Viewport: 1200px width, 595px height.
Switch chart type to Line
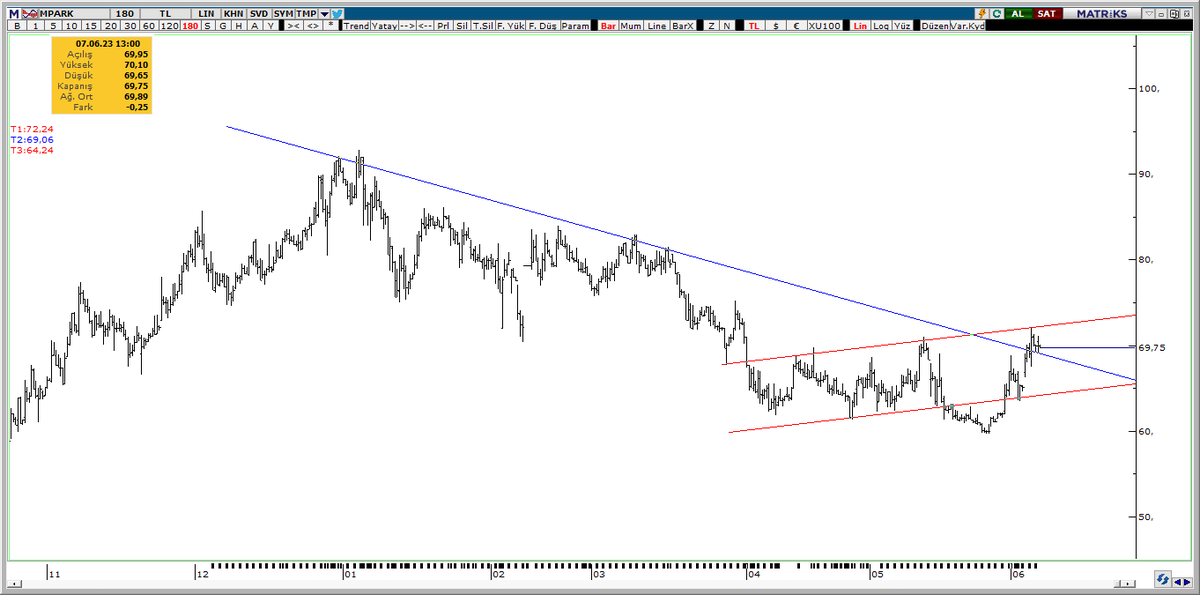tap(657, 26)
